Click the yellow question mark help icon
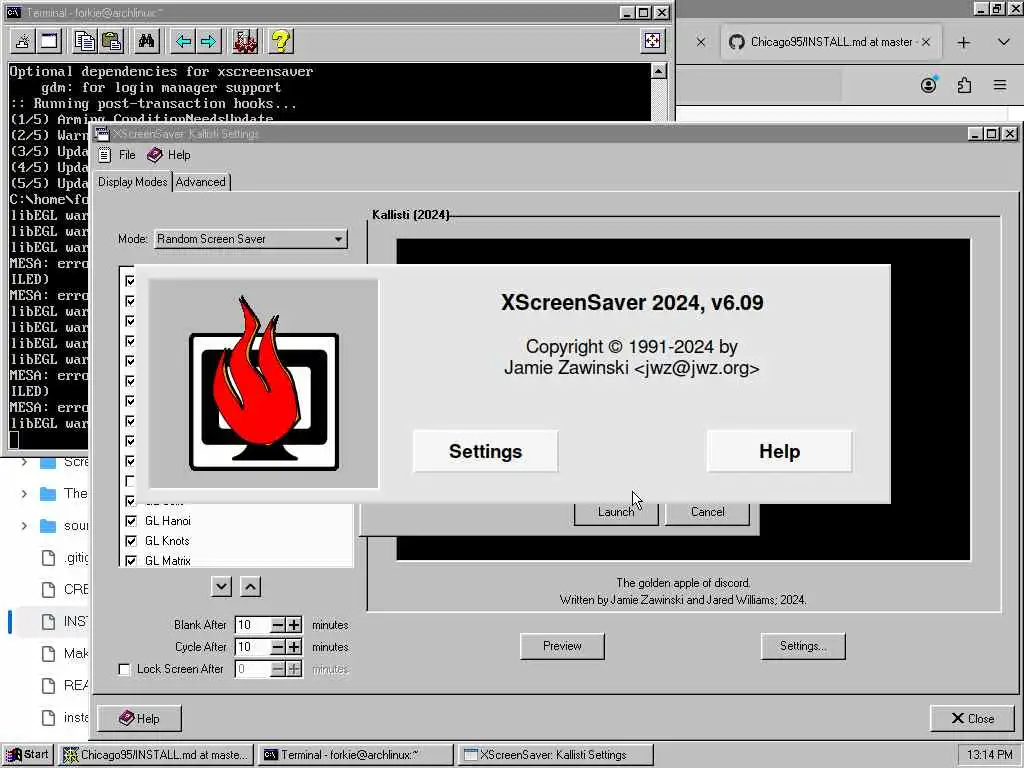 [x=281, y=41]
